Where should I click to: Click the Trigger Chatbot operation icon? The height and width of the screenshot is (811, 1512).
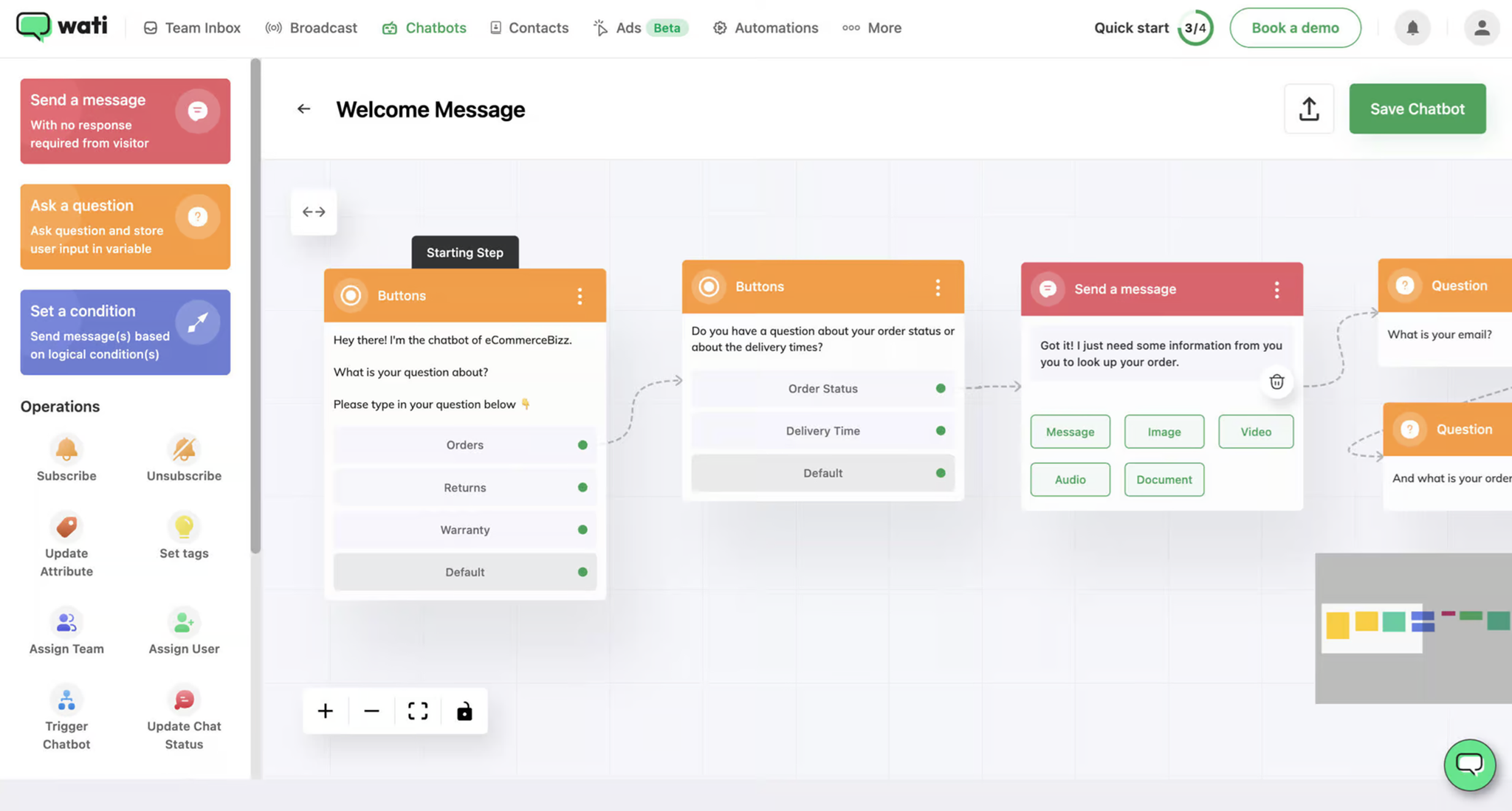[66, 700]
